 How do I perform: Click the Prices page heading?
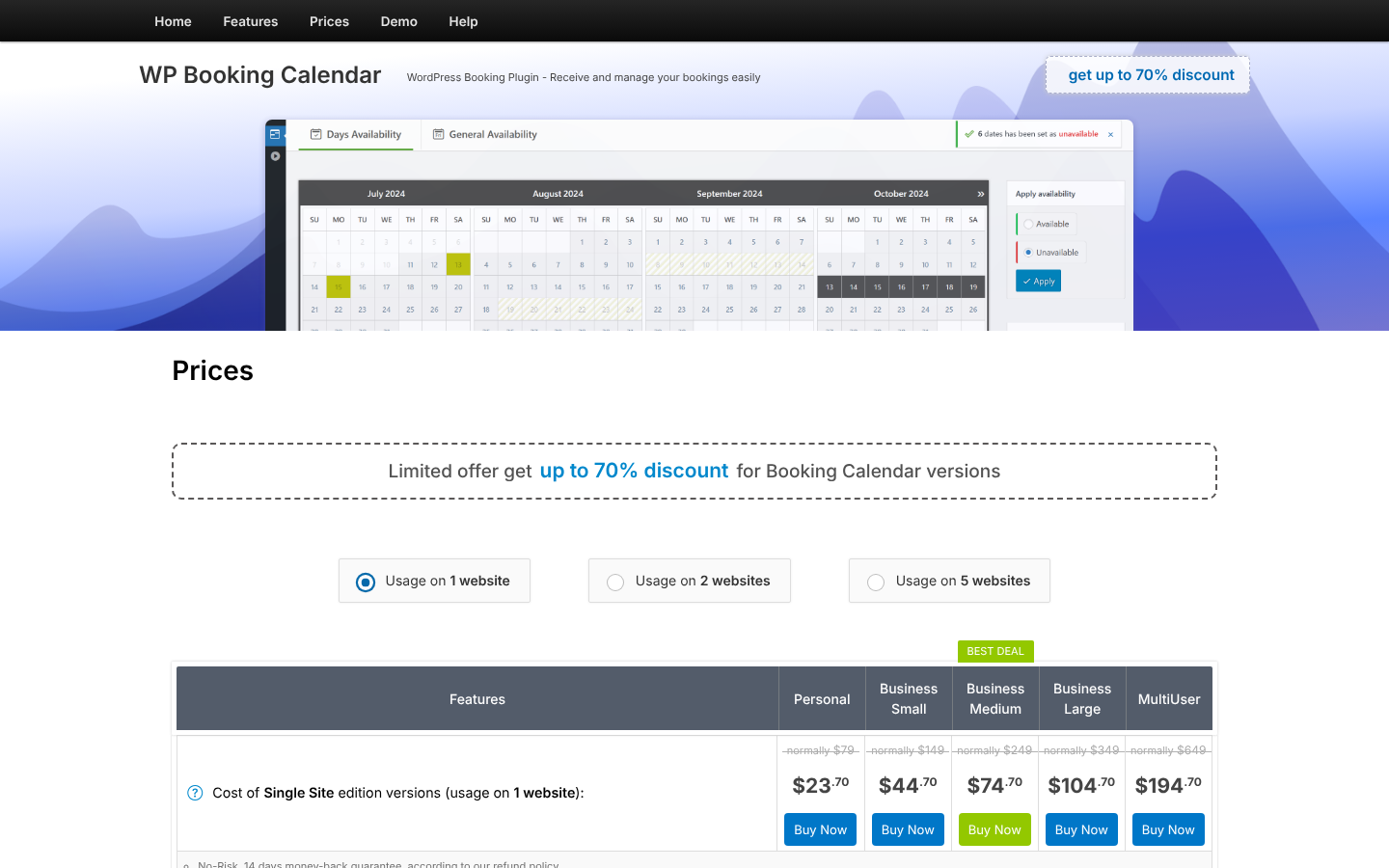click(212, 371)
